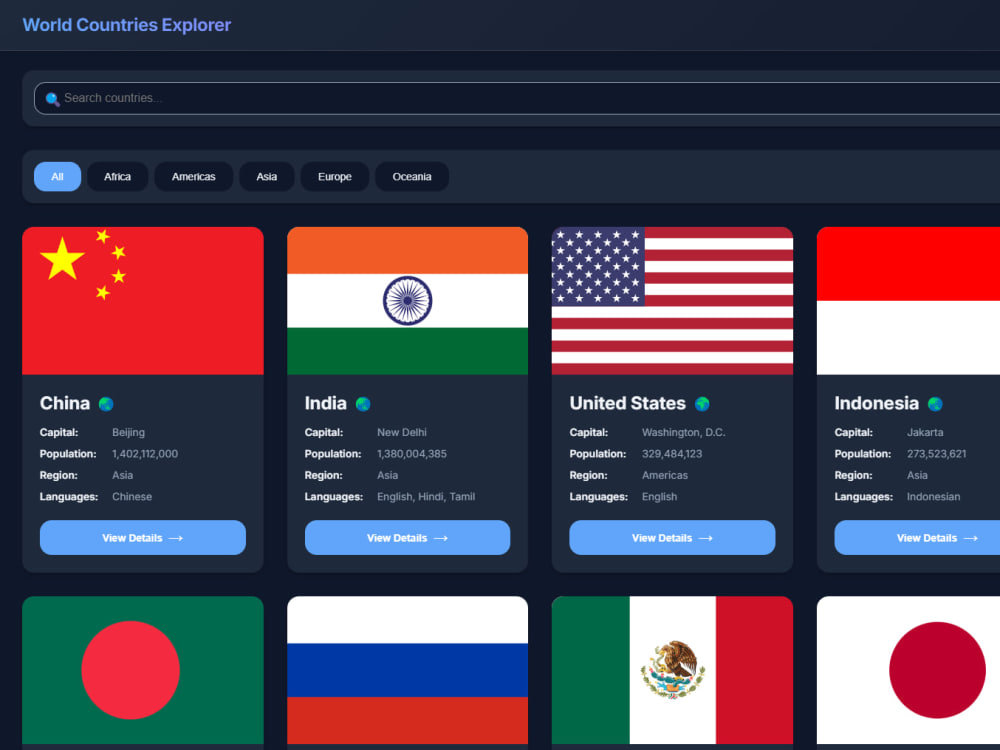This screenshot has width=1000, height=750.
Task: Click the China country name heading
Action: pyautogui.click(x=64, y=403)
